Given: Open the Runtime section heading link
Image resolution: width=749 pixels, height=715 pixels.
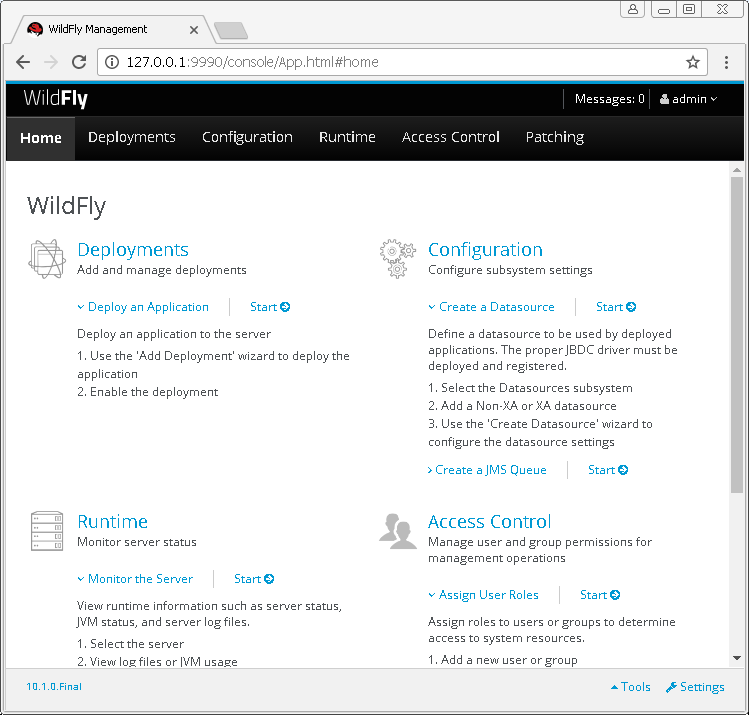Looking at the screenshot, I should (112, 522).
